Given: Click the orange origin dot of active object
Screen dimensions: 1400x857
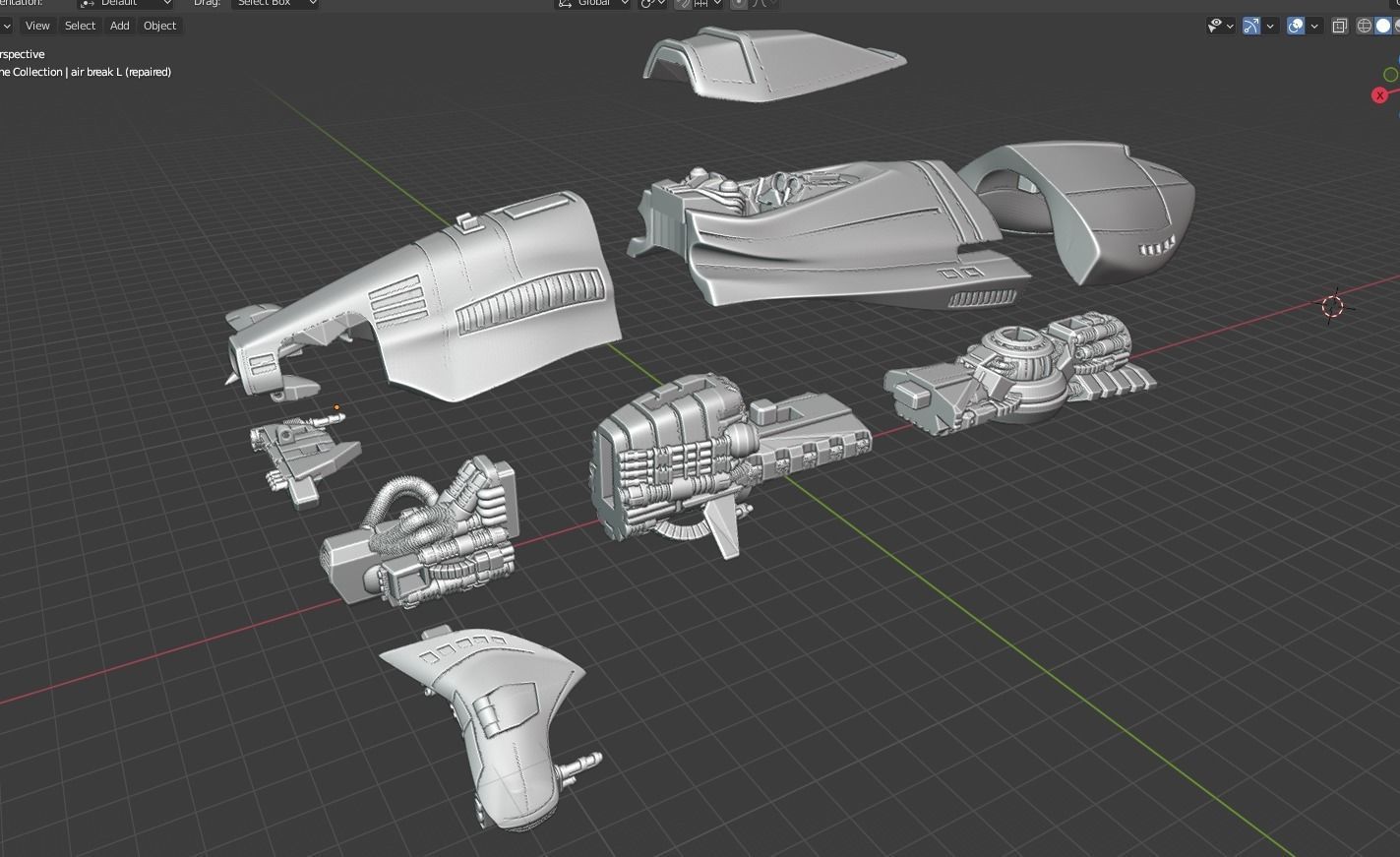Looking at the screenshot, I should [336, 407].
